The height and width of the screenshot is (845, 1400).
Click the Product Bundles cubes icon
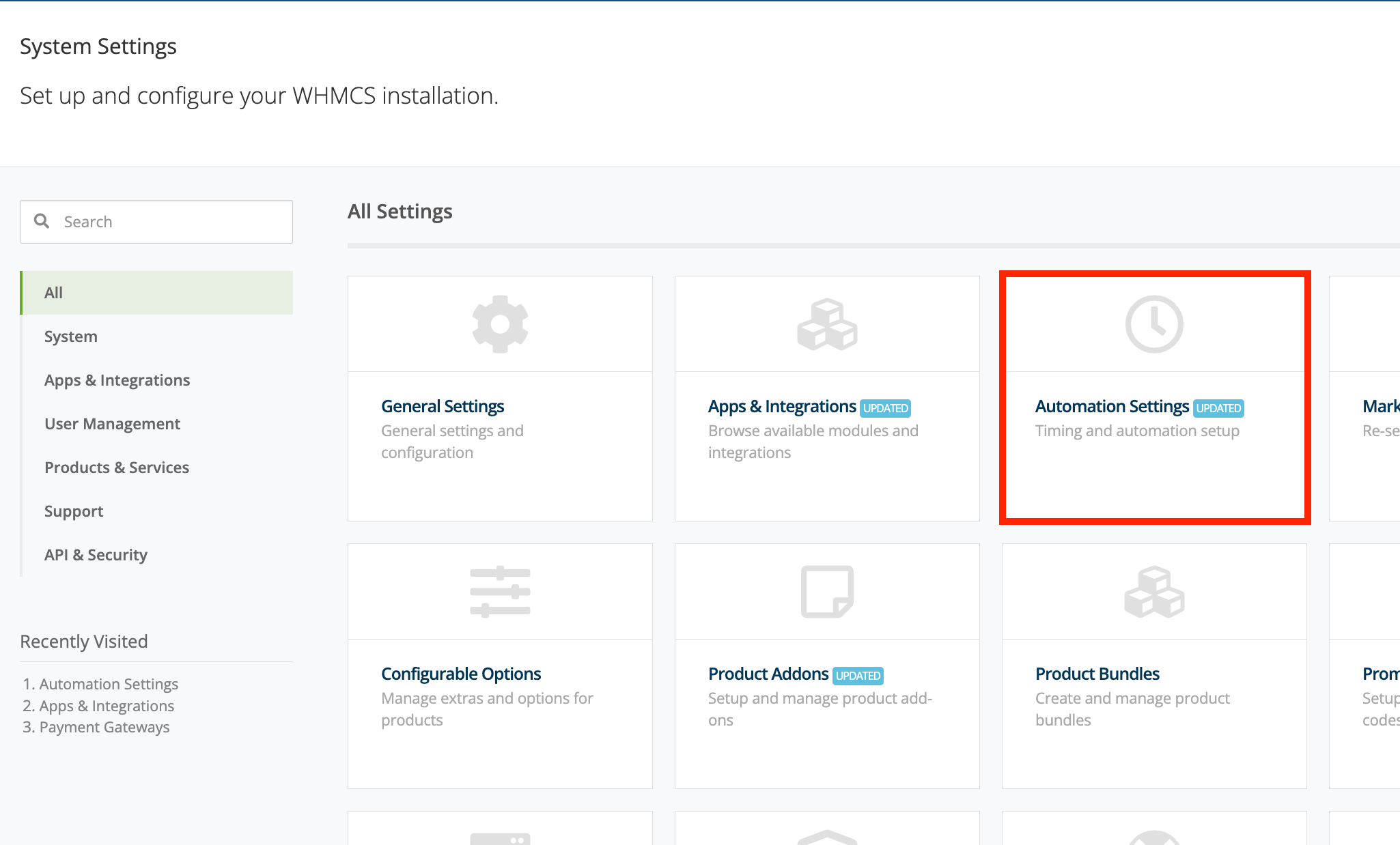click(1154, 592)
